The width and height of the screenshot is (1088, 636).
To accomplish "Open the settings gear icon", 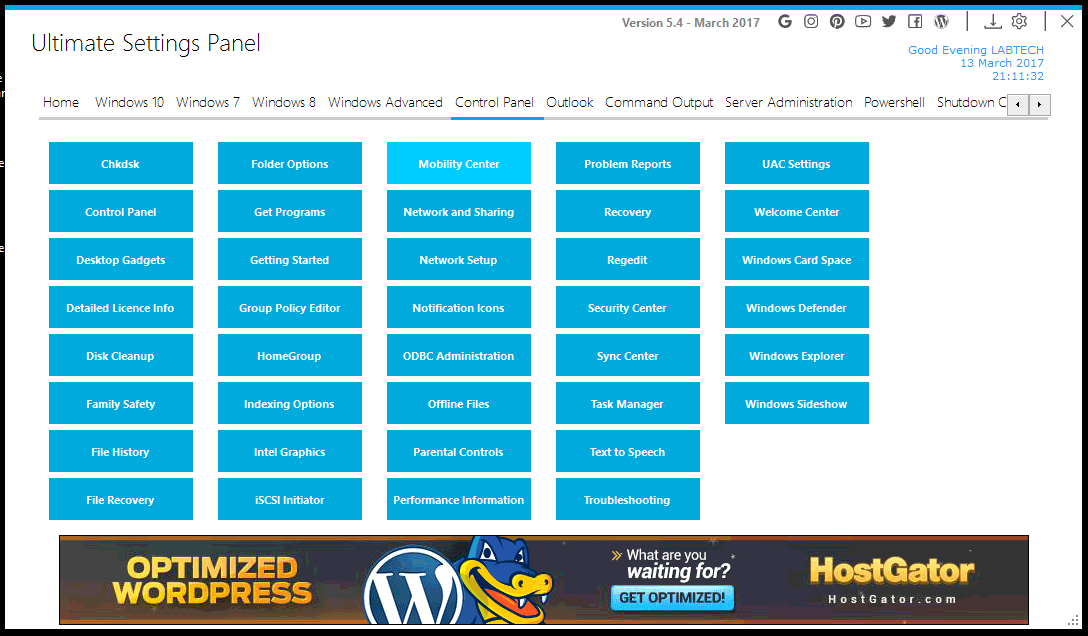I will (x=1019, y=20).
